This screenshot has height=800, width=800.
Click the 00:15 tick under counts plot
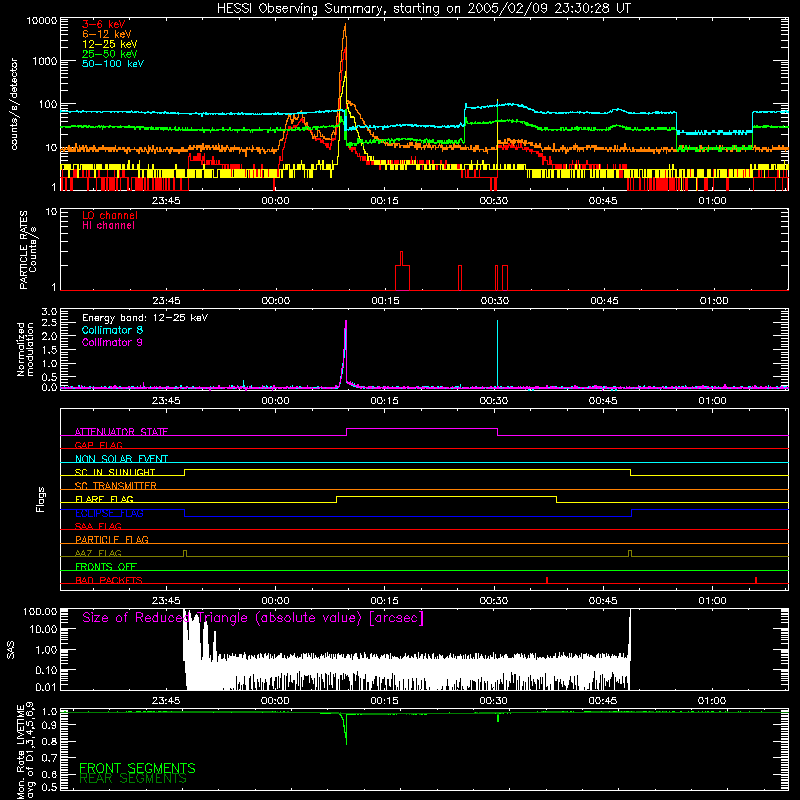384,201
